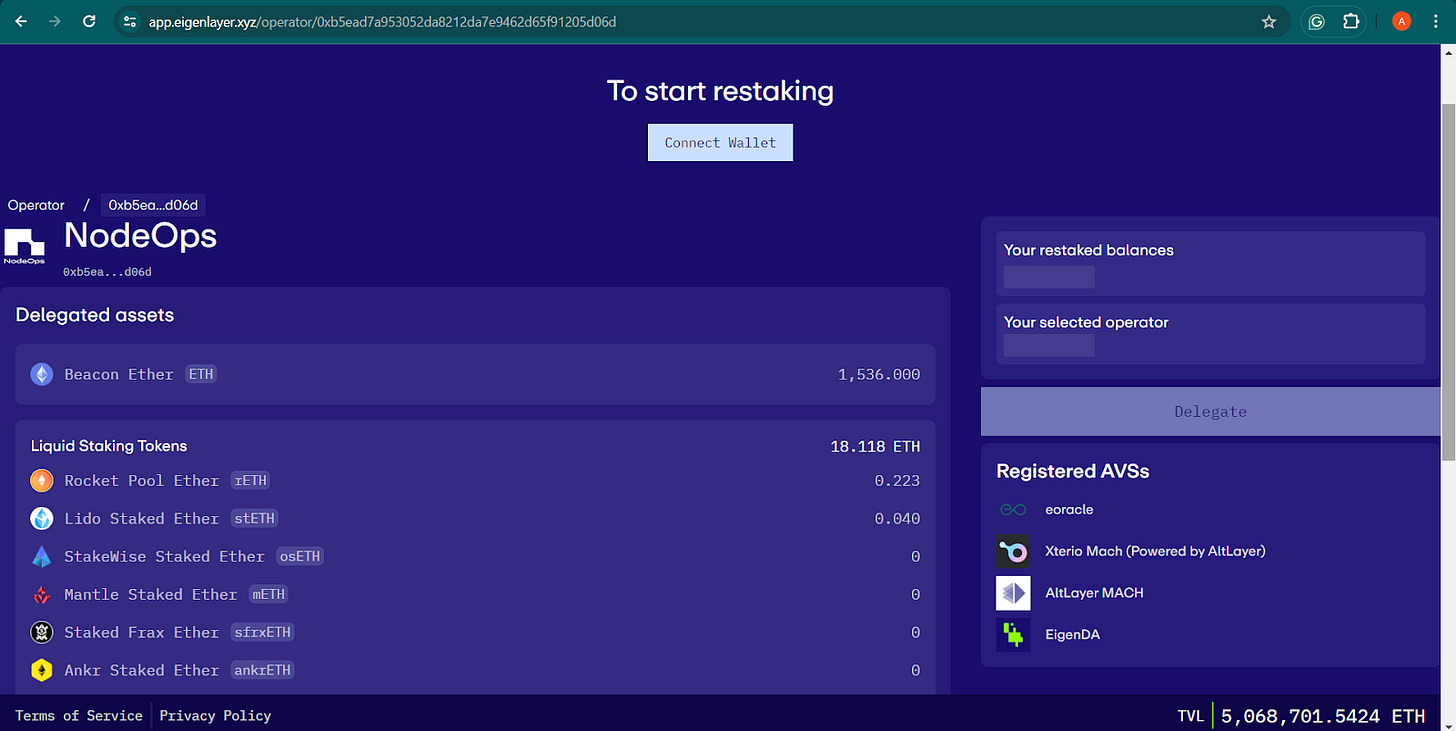Click the rETH token tag
The width and height of the screenshot is (1456, 731).
tap(251, 481)
